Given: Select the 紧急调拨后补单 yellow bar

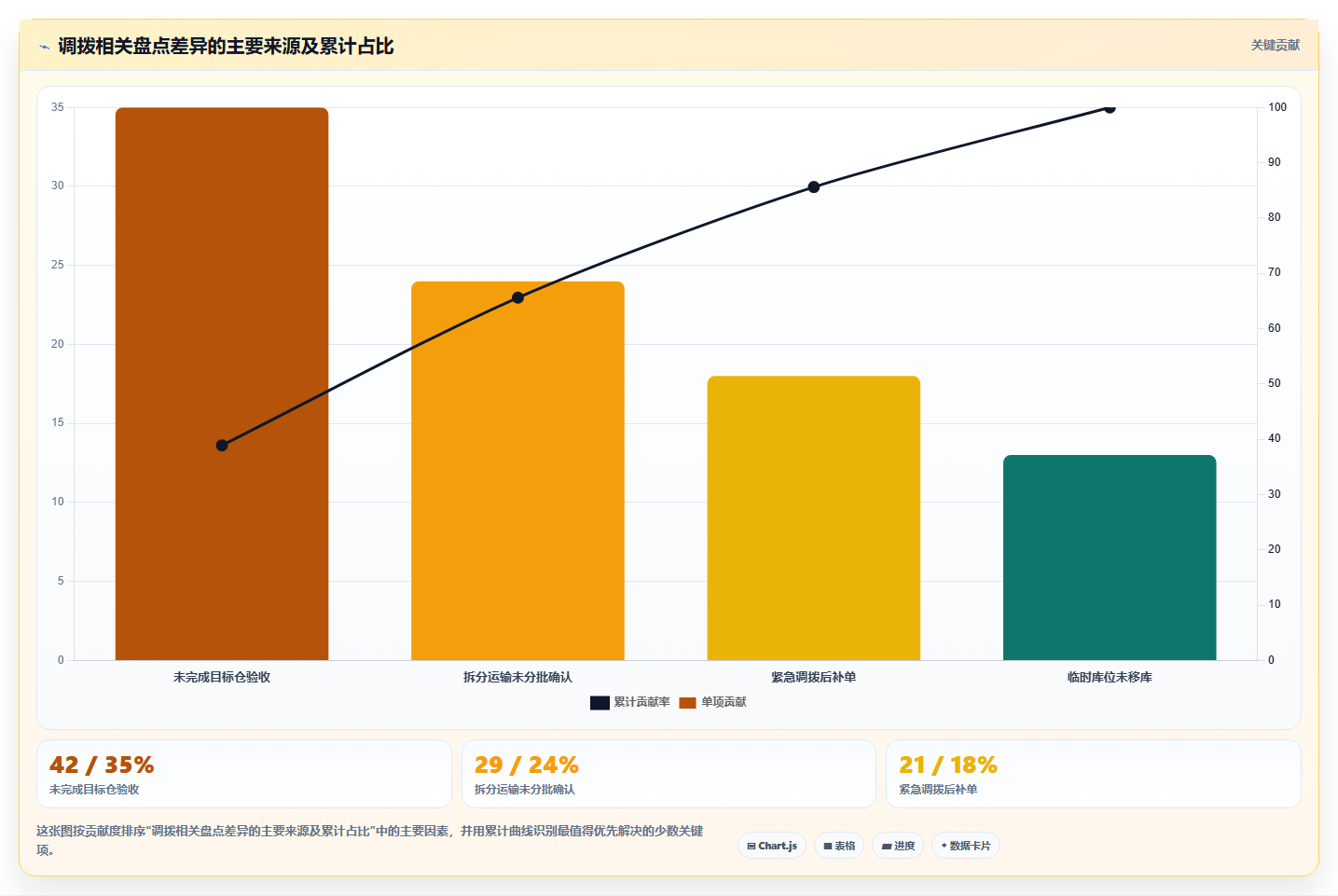Looking at the screenshot, I should click(x=814, y=518).
